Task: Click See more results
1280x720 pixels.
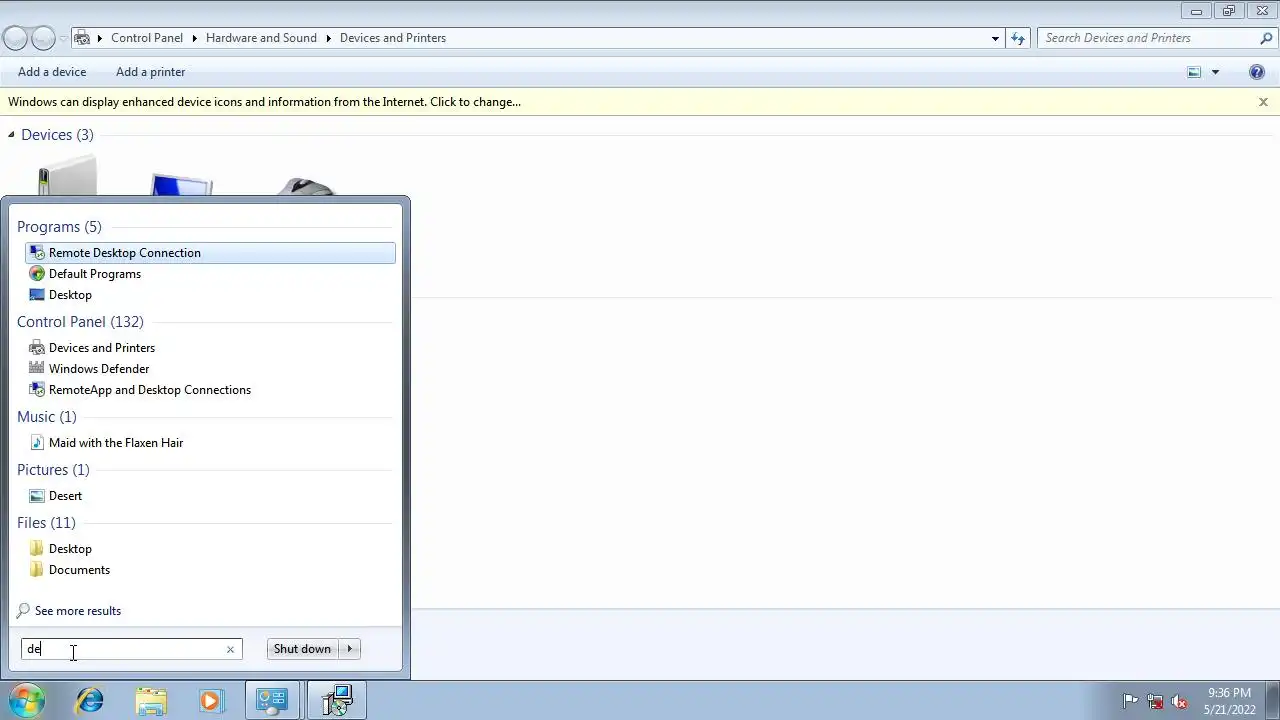Action: (78, 611)
